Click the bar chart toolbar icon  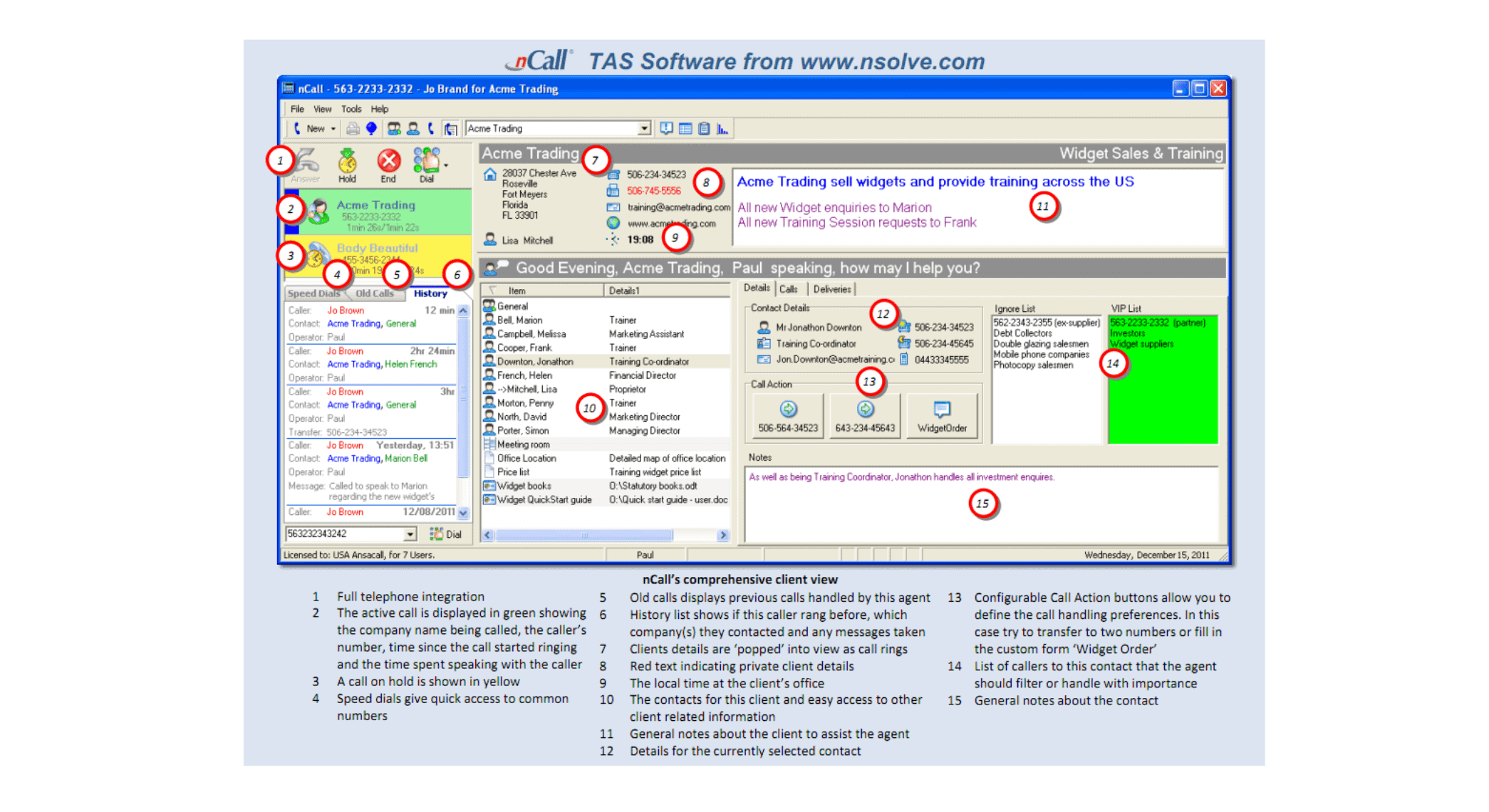pyautogui.click(x=722, y=129)
